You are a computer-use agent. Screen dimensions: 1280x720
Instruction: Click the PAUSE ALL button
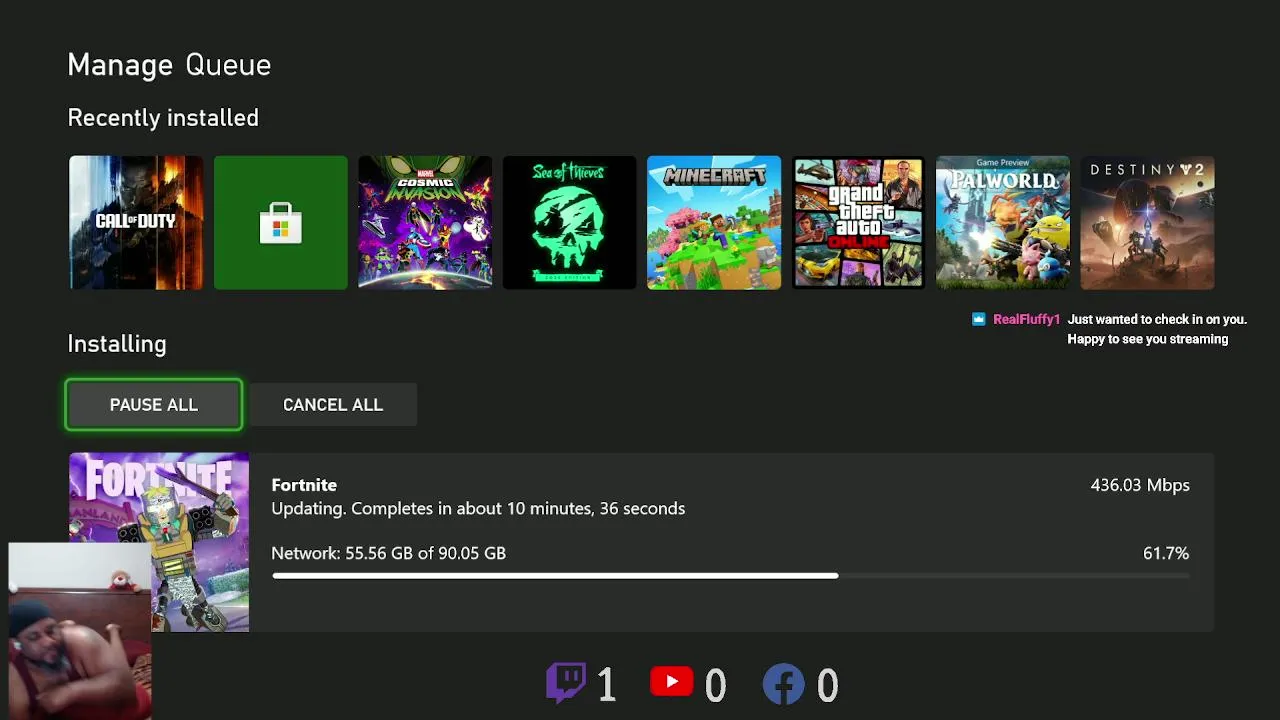(x=154, y=405)
